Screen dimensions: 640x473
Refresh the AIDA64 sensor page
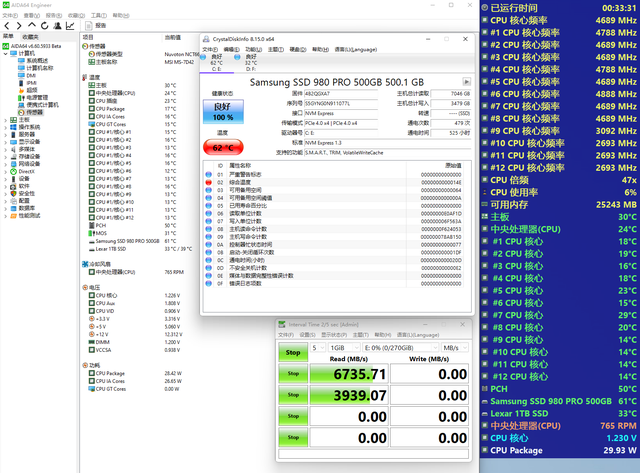[x=44, y=26]
